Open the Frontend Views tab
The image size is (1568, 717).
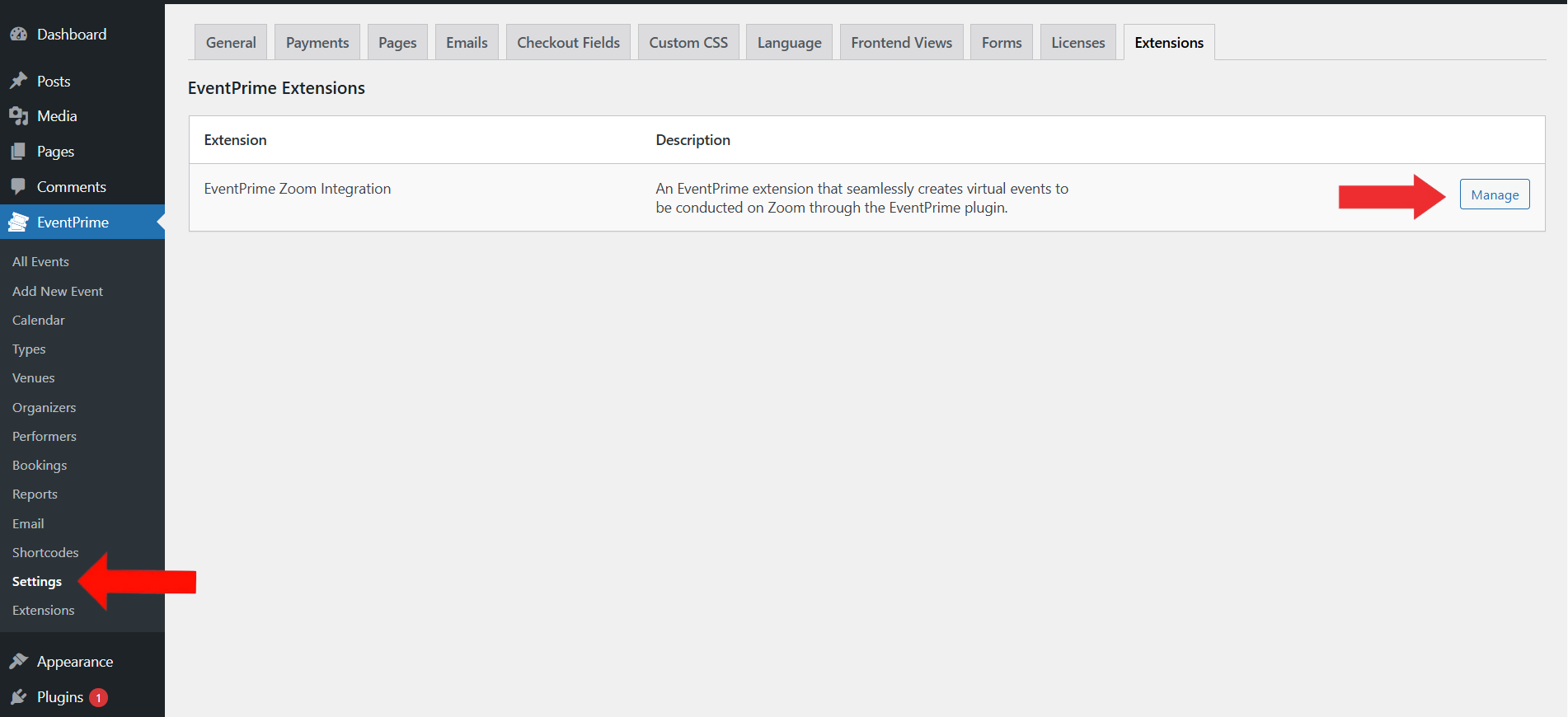(x=901, y=43)
